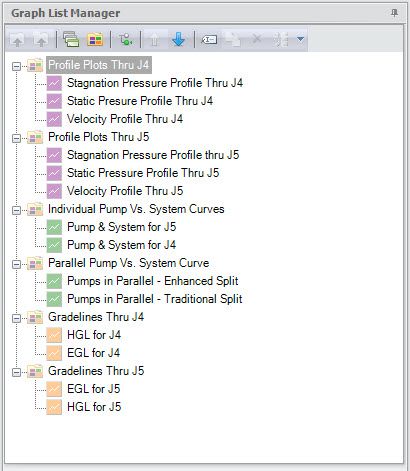This screenshot has width=410, height=471.
Task: Collapse the Profile Plots Thru J5 group
Action: click(x=16, y=138)
